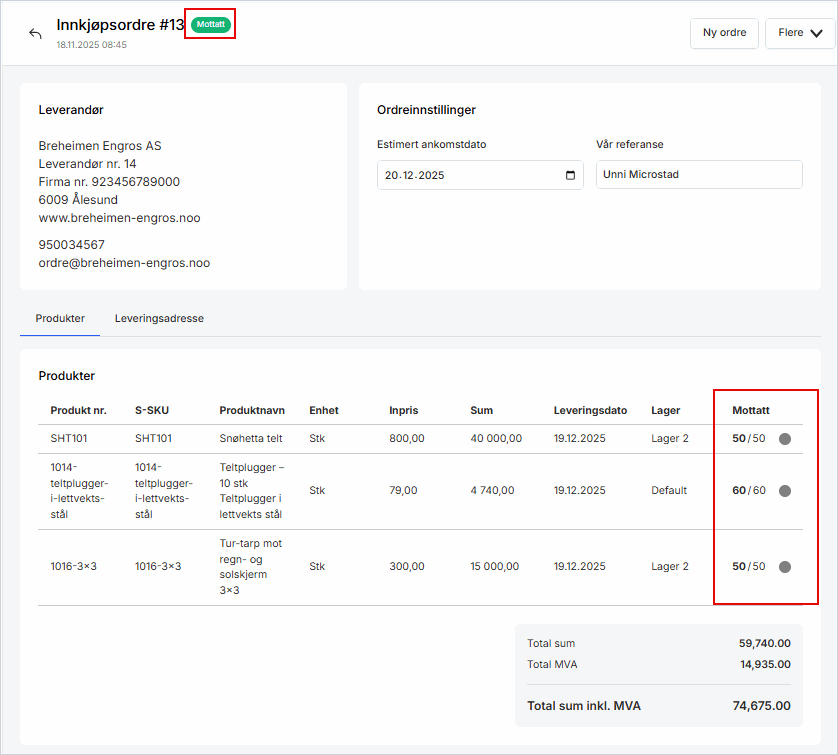This screenshot has height=755, width=838.
Task: Click the green Mottatt status badge
Action: 211,24
